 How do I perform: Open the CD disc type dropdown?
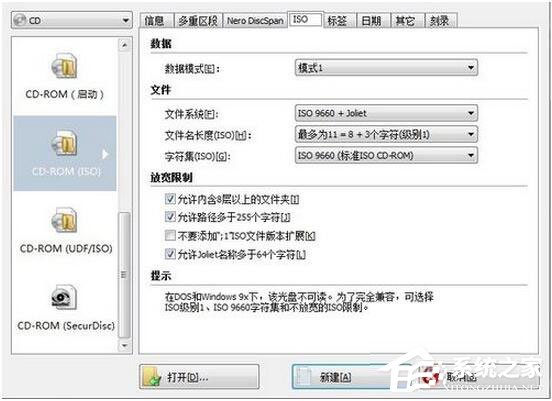[x=72, y=20]
